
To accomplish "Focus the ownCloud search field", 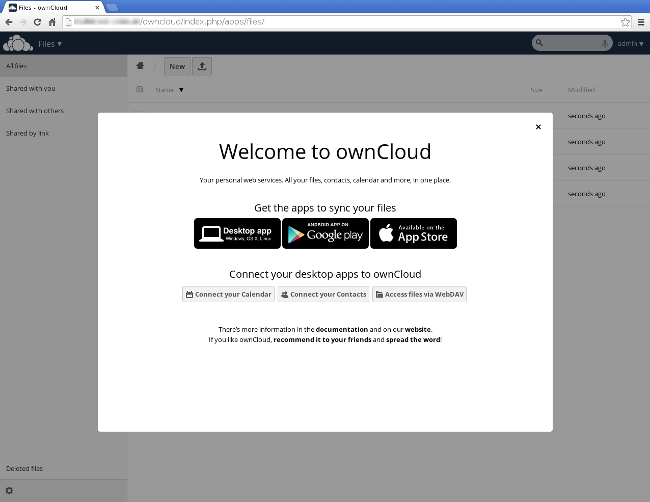I will [572, 43].
